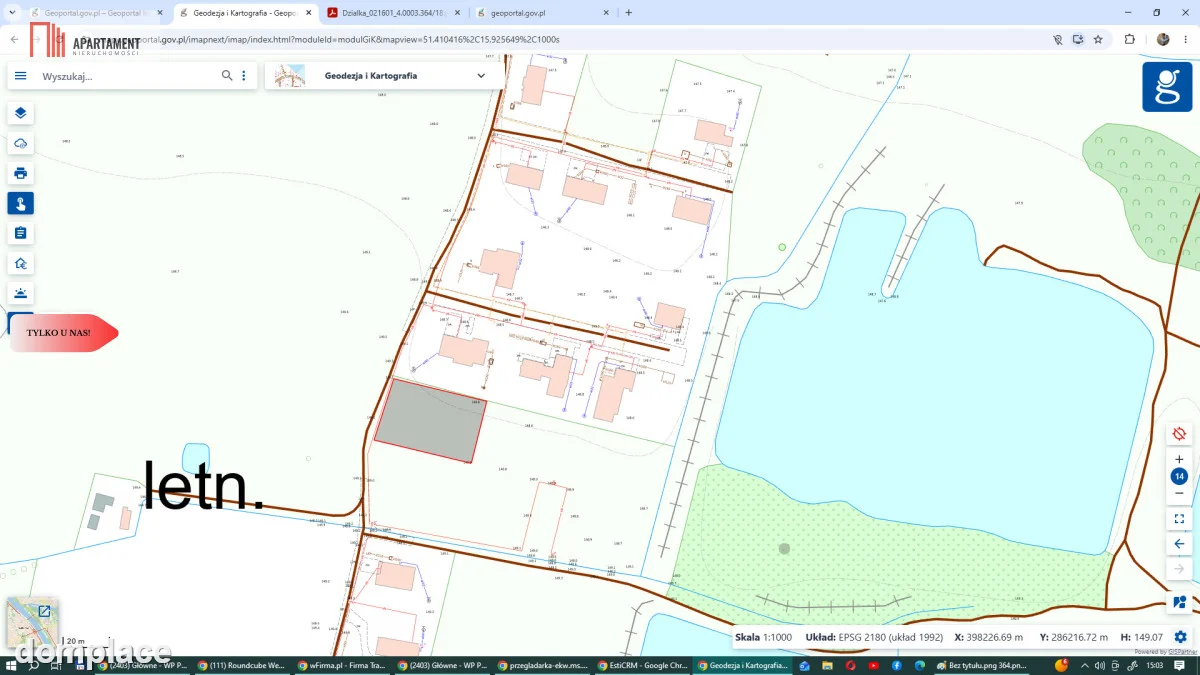Open the terrain profile tool
This screenshot has height=675, width=1200.
tap(20, 293)
